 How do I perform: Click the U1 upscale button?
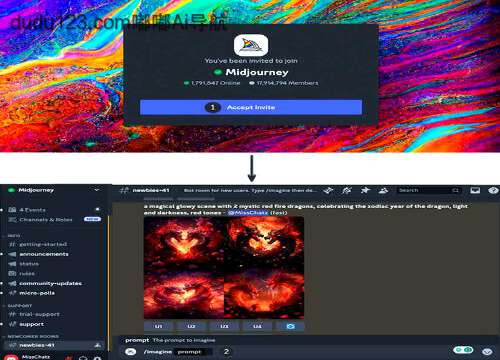pos(159,326)
